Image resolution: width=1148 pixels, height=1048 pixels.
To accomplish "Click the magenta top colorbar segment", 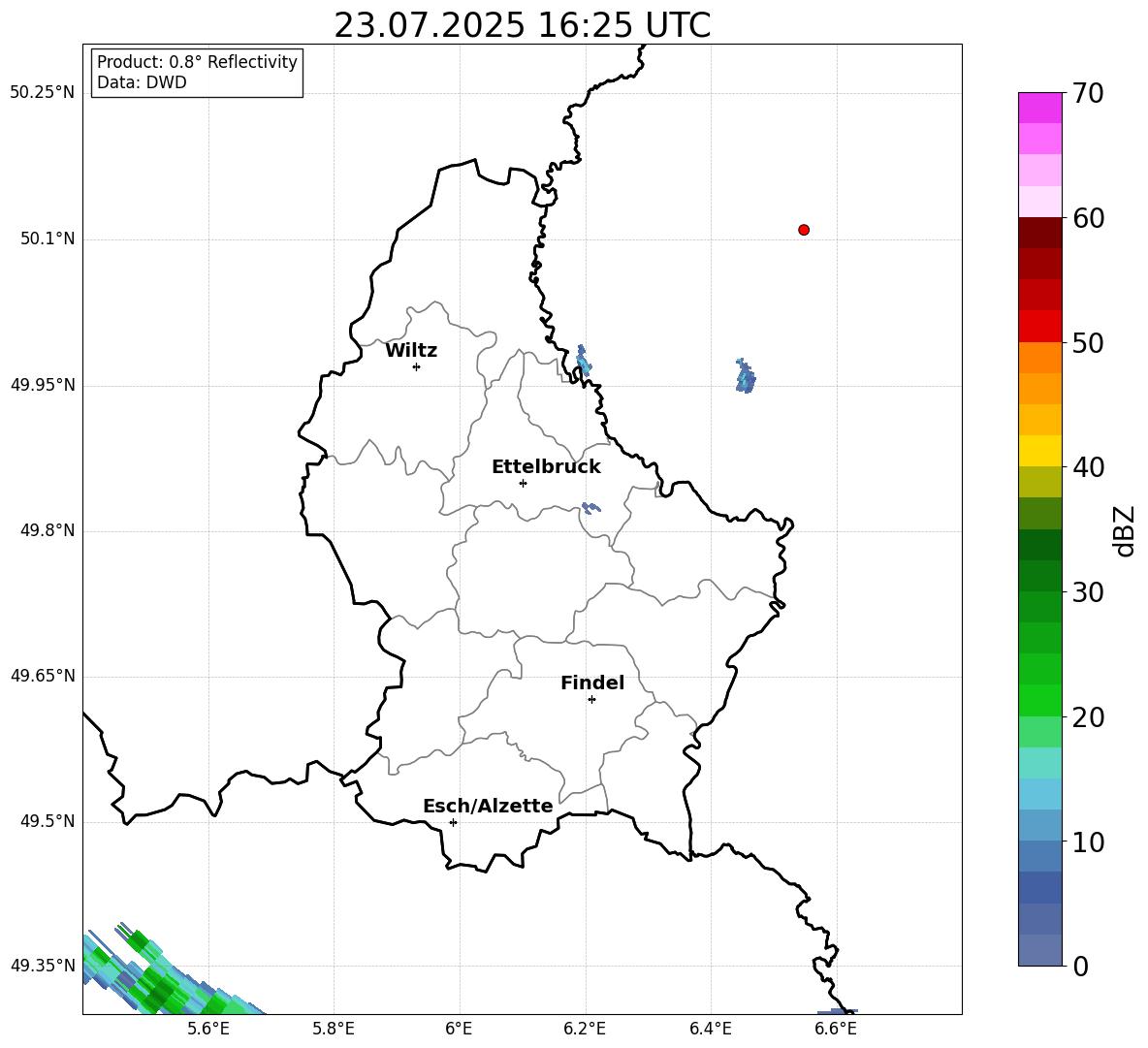I will pos(1039,108).
